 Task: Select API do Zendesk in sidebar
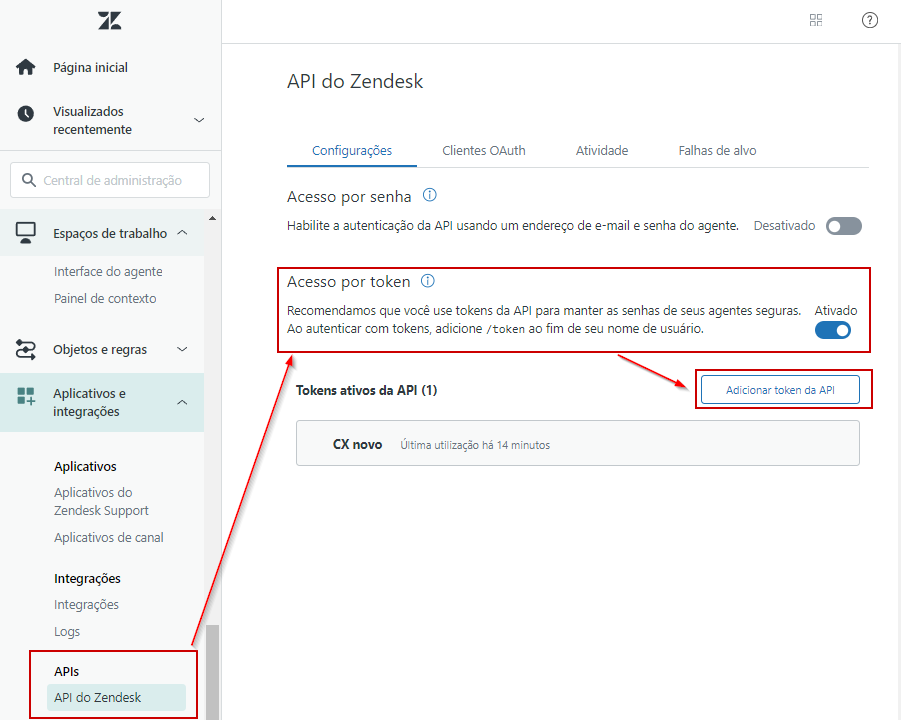(116, 698)
